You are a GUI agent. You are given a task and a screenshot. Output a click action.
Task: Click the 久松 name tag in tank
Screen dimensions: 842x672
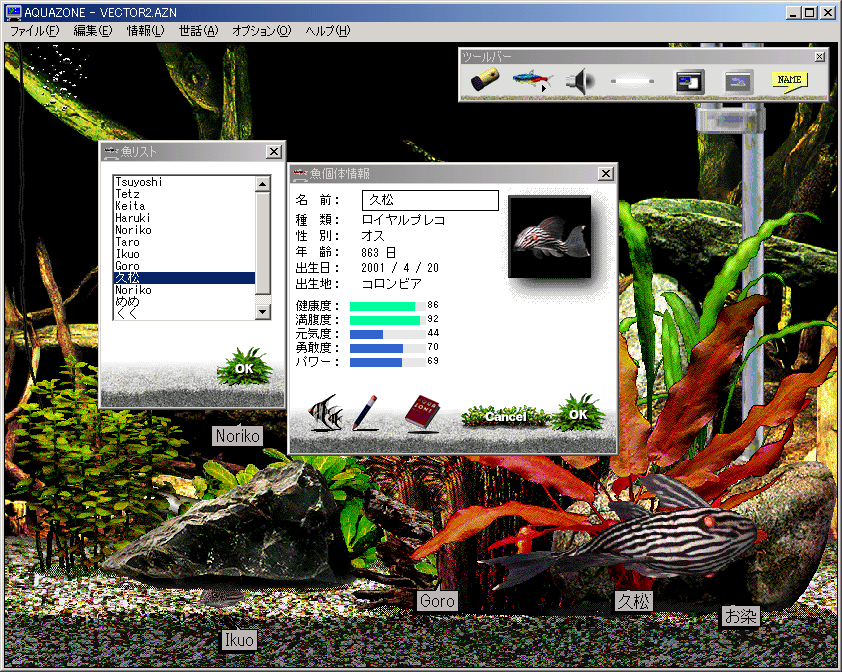pos(634,601)
